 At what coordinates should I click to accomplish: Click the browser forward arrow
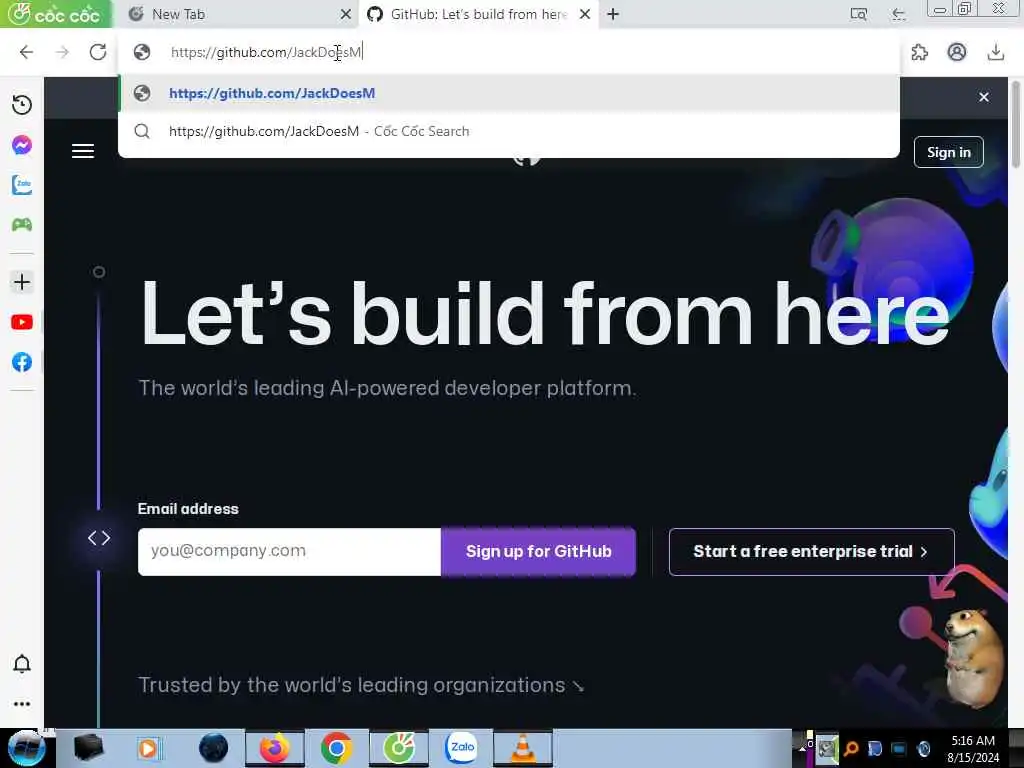pyautogui.click(x=62, y=52)
